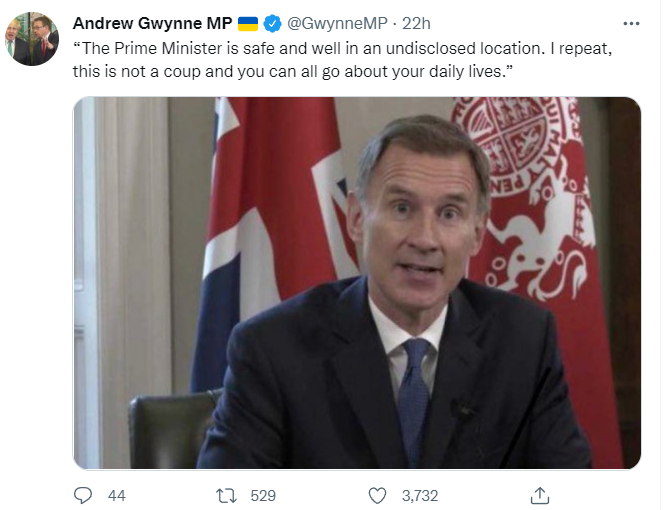Image resolution: width=664 pixels, height=510 pixels.
Task: Click the quoted tweet text about the Prime Minister
Action: coord(342,60)
